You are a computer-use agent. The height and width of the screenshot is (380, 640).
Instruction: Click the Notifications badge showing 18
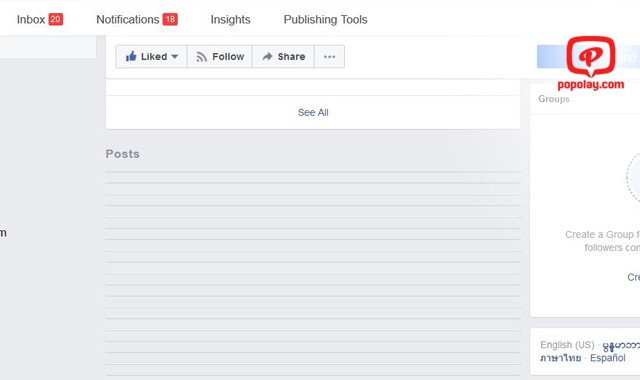[x=170, y=19]
